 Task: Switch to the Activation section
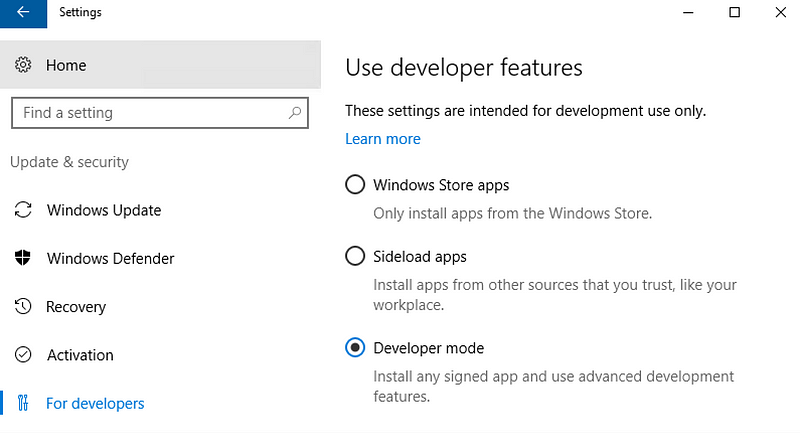coord(80,354)
